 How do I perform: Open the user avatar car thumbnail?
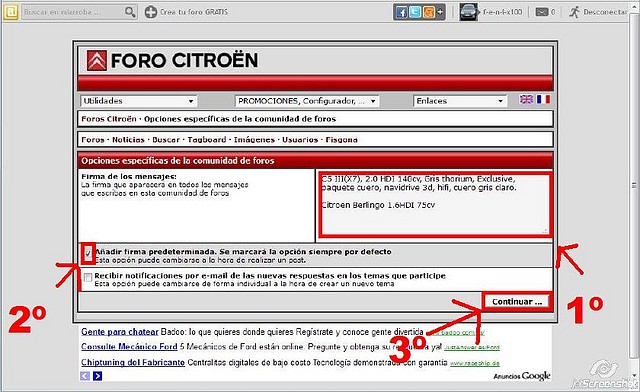tap(469, 12)
